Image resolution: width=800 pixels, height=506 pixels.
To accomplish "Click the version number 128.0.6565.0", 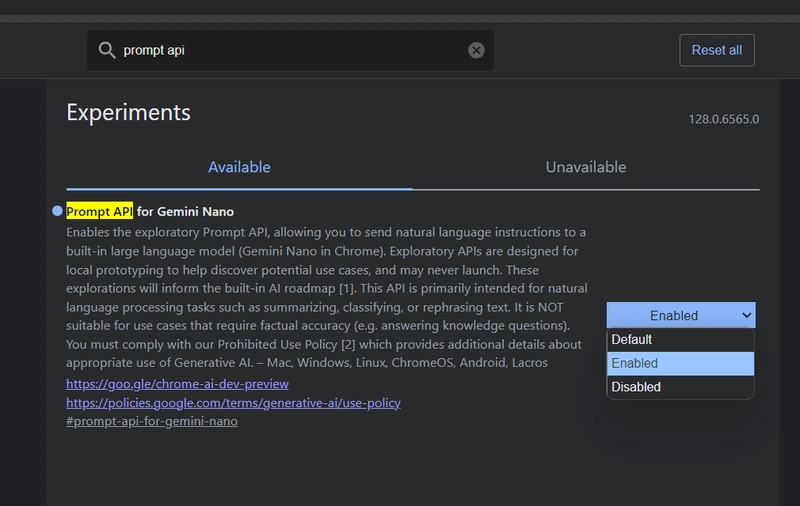I will [723, 119].
